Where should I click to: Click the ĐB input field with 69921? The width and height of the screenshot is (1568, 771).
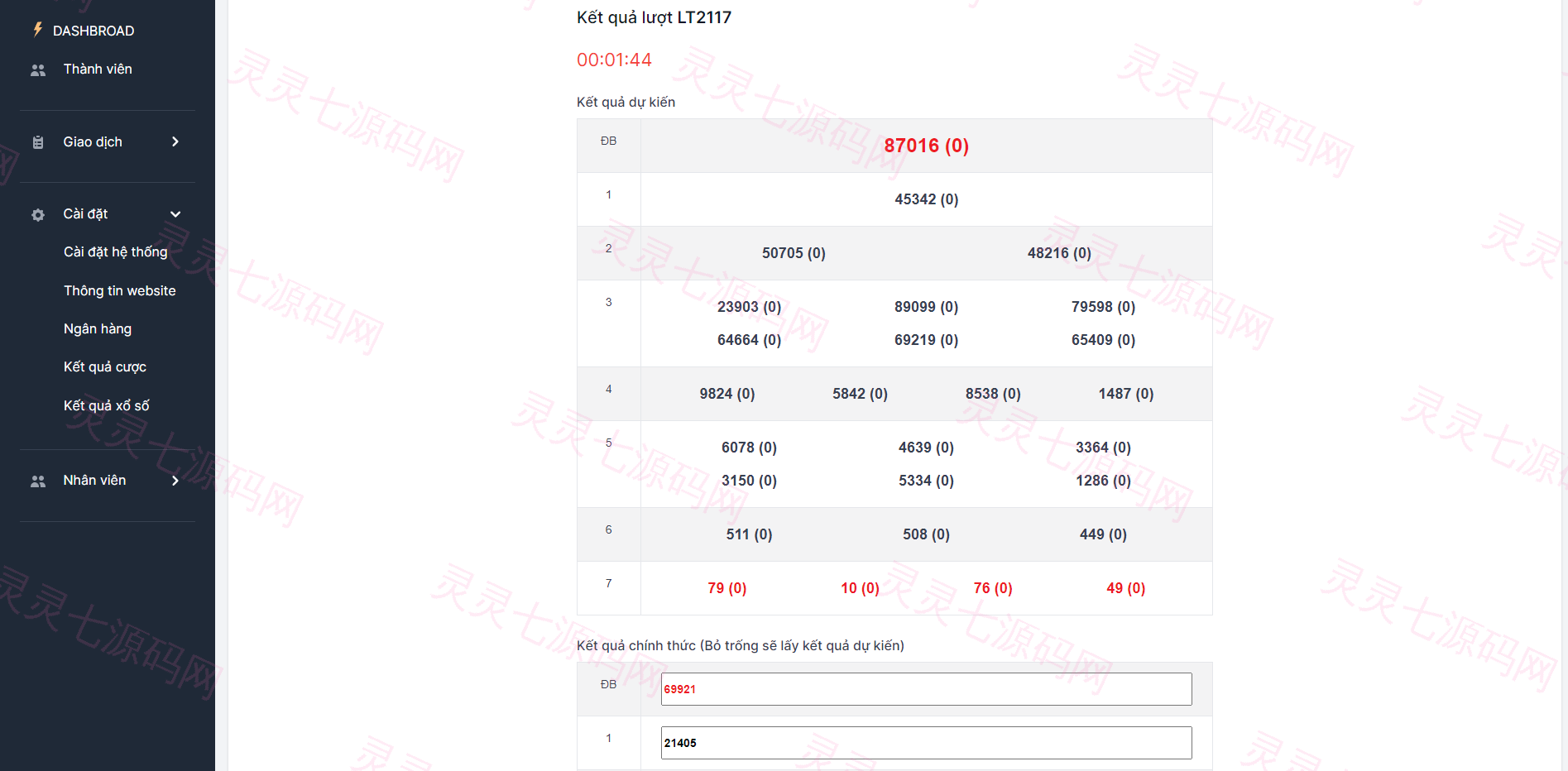tap(926, 689)
